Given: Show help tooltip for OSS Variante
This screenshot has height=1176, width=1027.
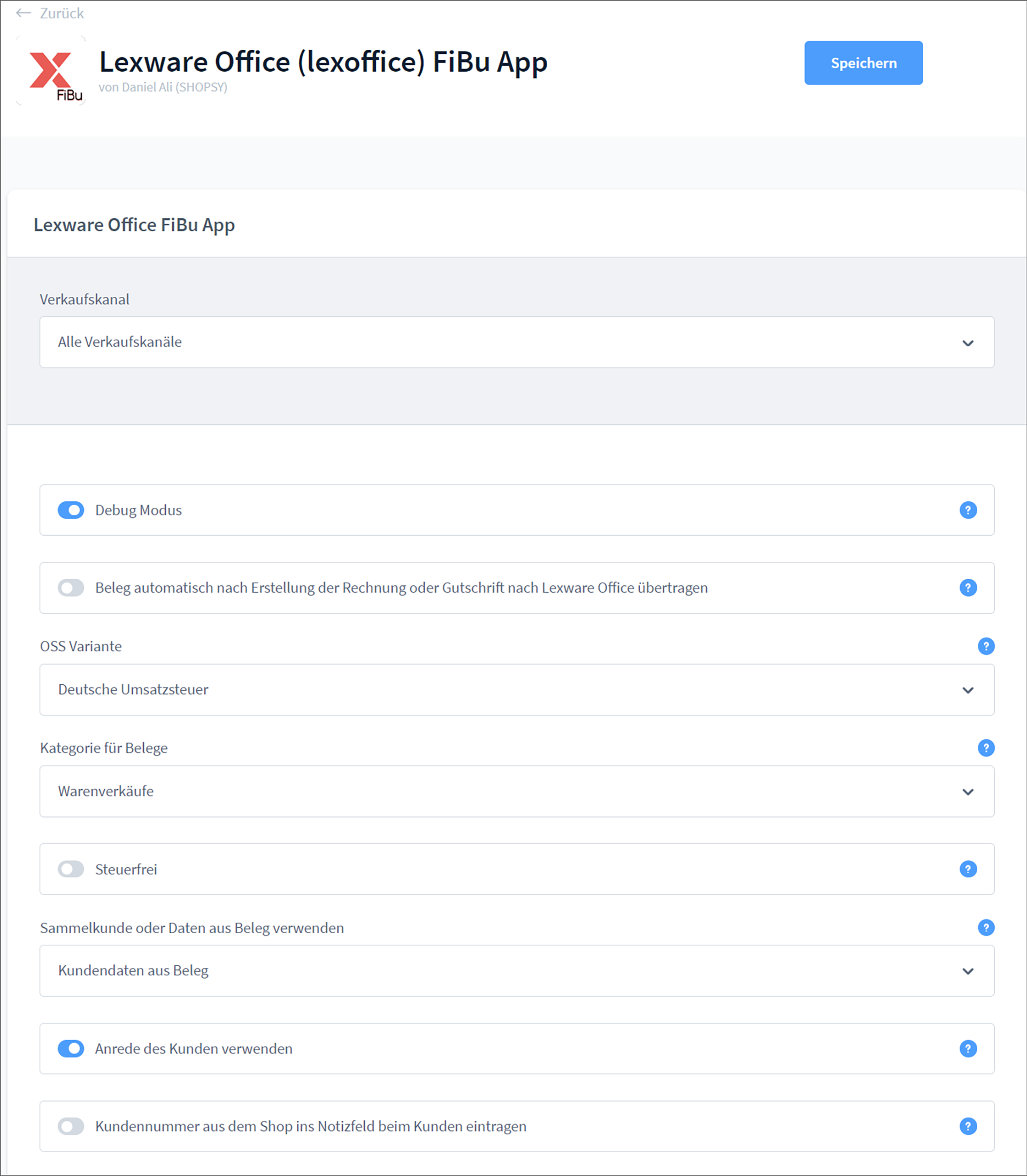Looking at the screenshot, I should (x=986, y=646).
